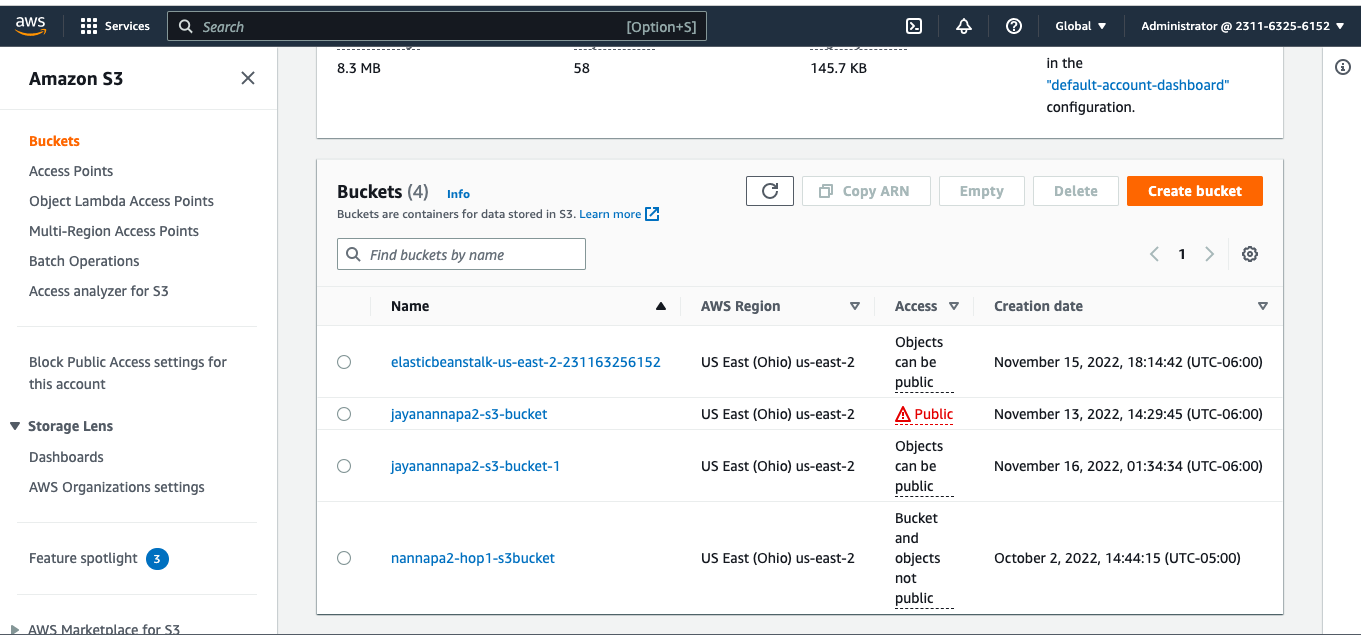Select nannapa2-hop1-s3bucket radio button
This screenshot has height=635, width=1361.
pyautogui.click(x=344, y=558)
